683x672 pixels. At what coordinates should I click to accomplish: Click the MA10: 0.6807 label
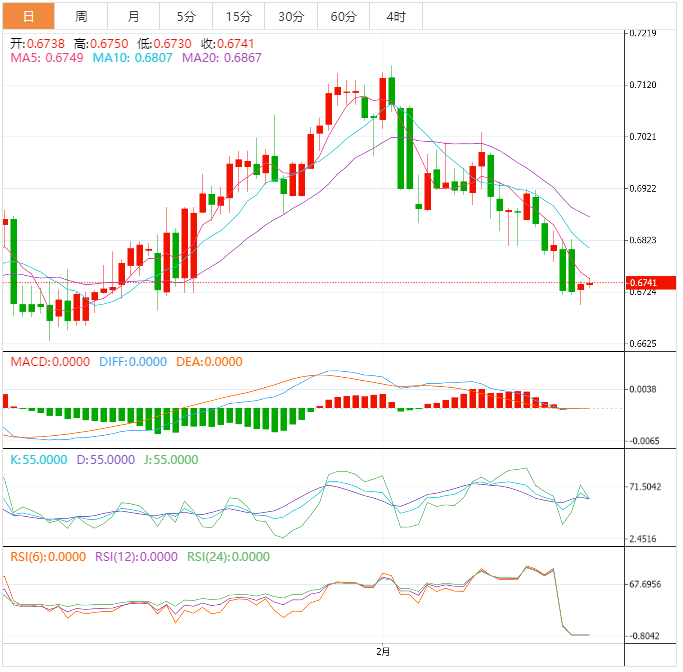click(x=132, y=57)
